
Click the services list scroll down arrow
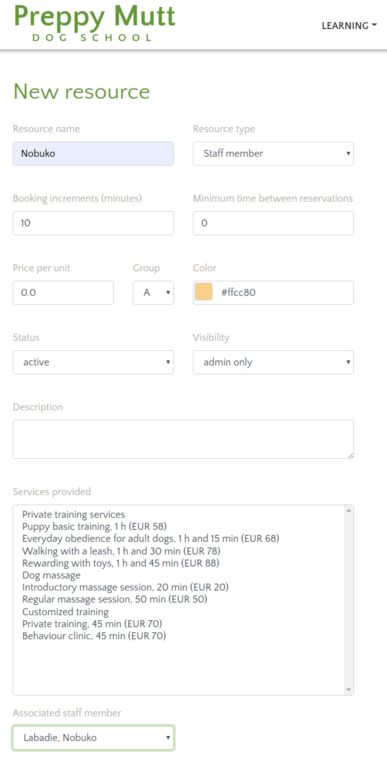pyautogui.click(x=348, y=690)
